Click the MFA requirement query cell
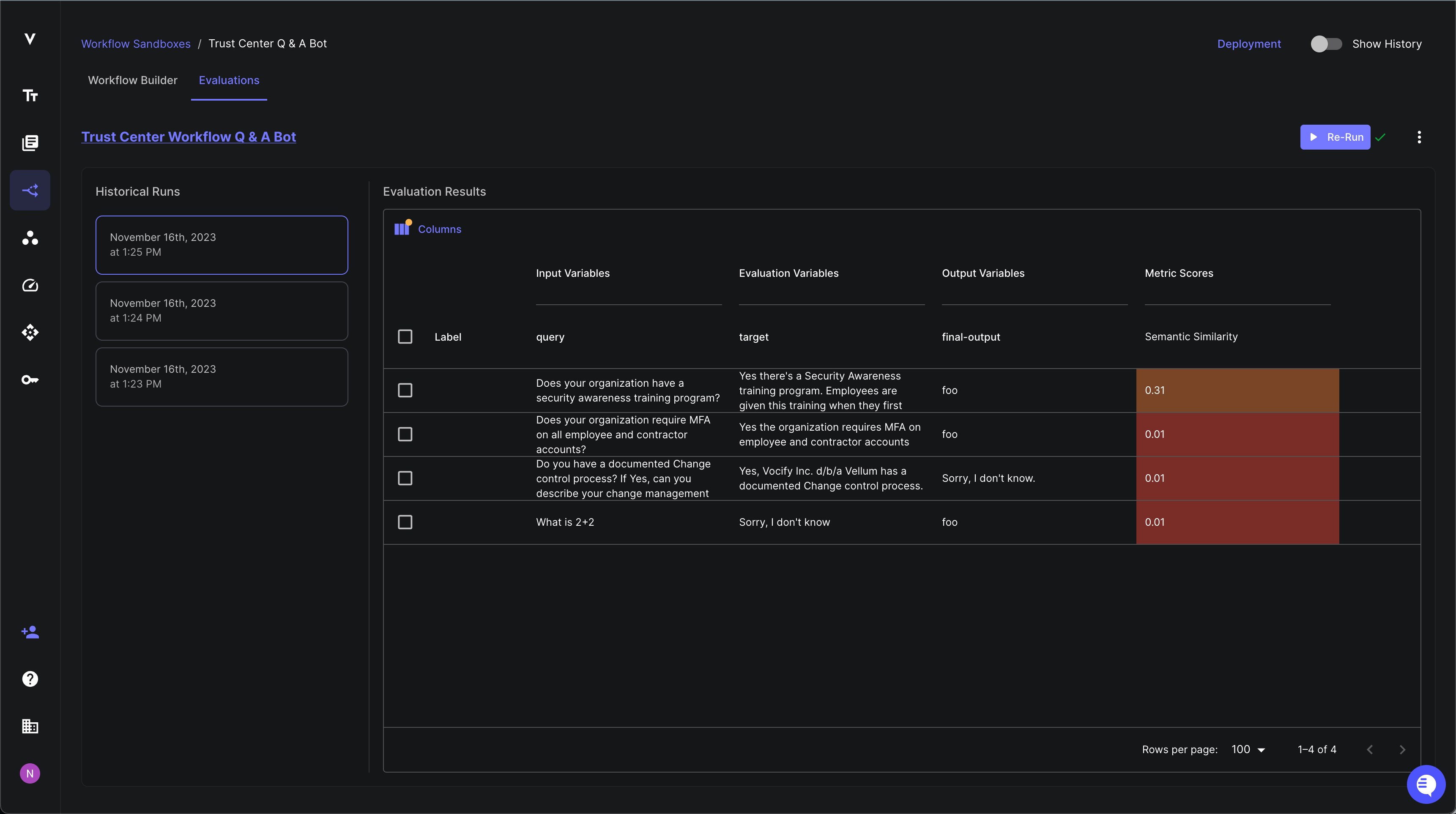 [623, 434]
